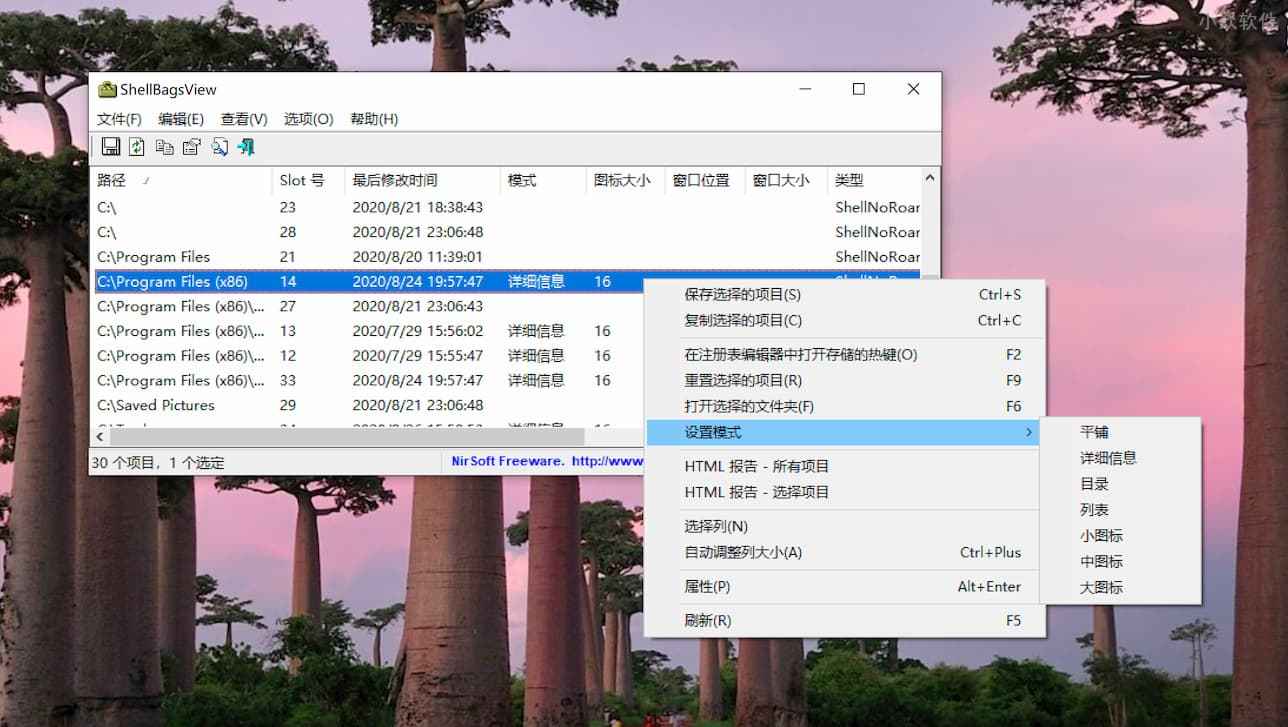1288x727 pixels.
Task: Click 刷新(R) in the context menu
Action: pos(707,620)
